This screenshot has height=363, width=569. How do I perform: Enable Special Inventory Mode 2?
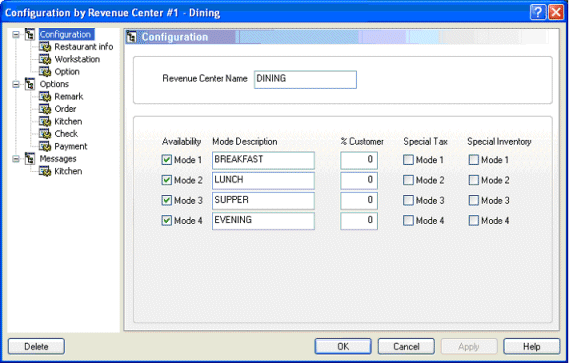(474, 180)
